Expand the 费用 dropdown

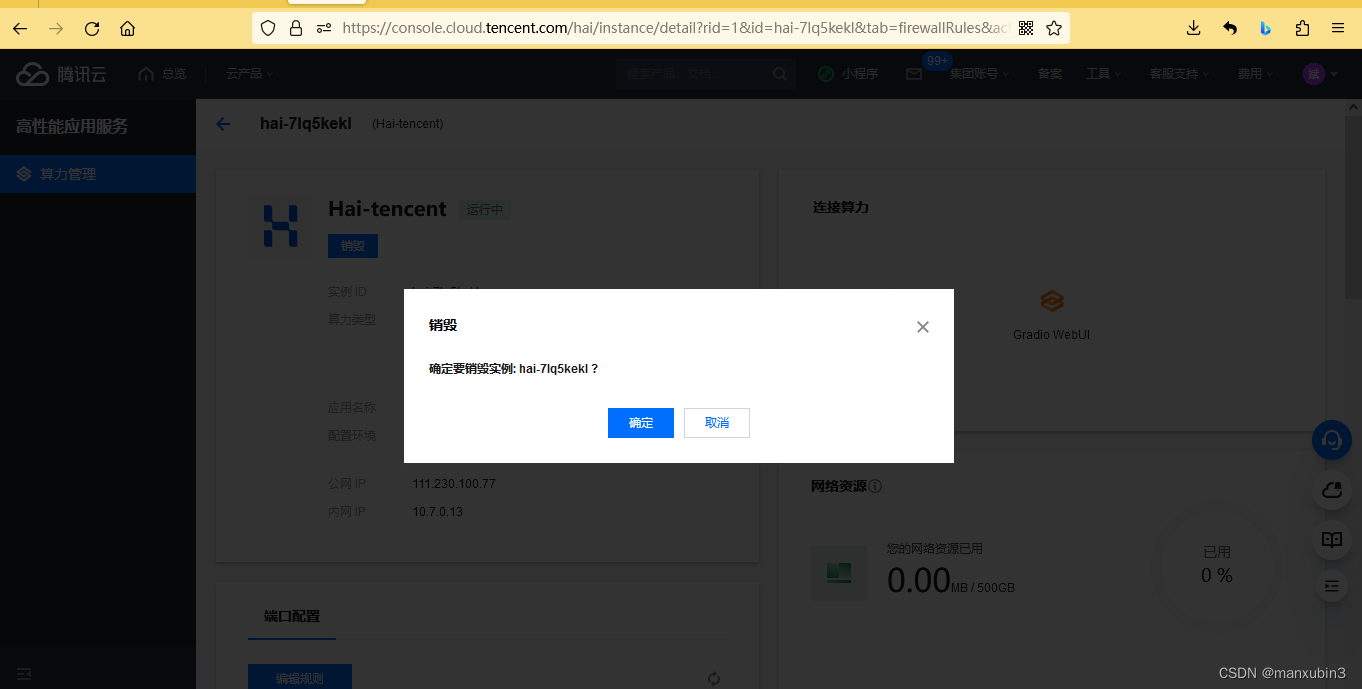point(1256,74)
